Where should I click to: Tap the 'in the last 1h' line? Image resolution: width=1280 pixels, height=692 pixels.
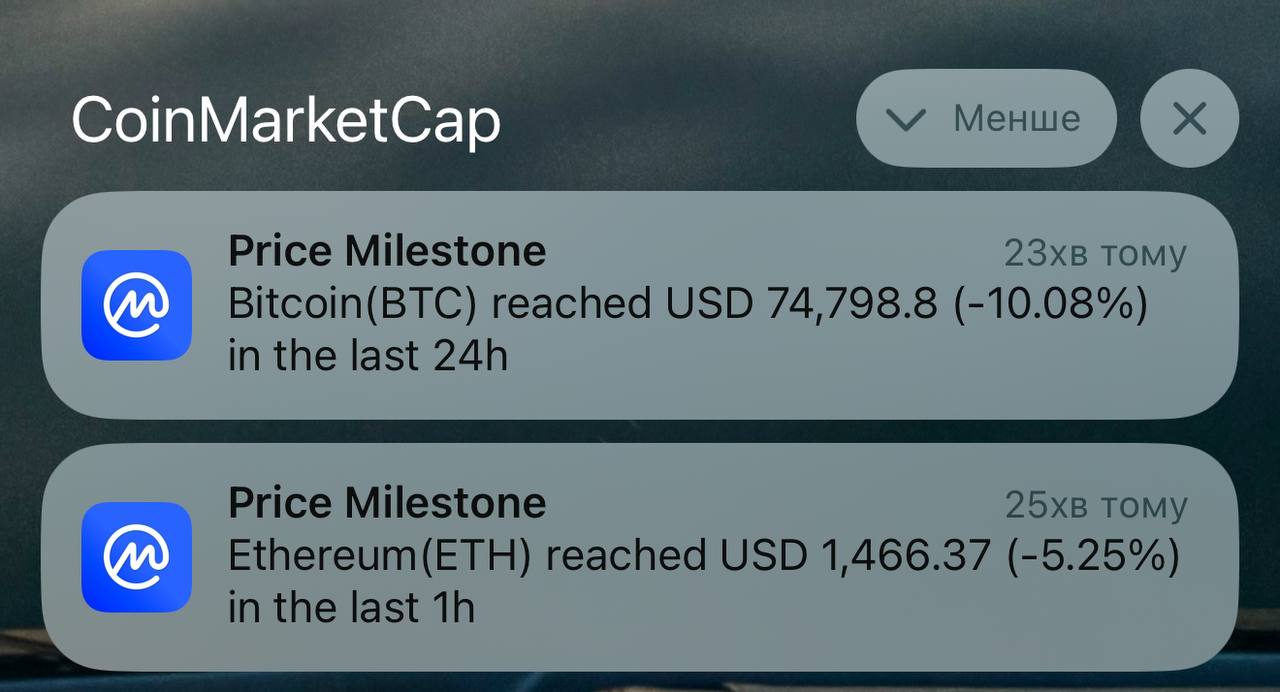351,608
